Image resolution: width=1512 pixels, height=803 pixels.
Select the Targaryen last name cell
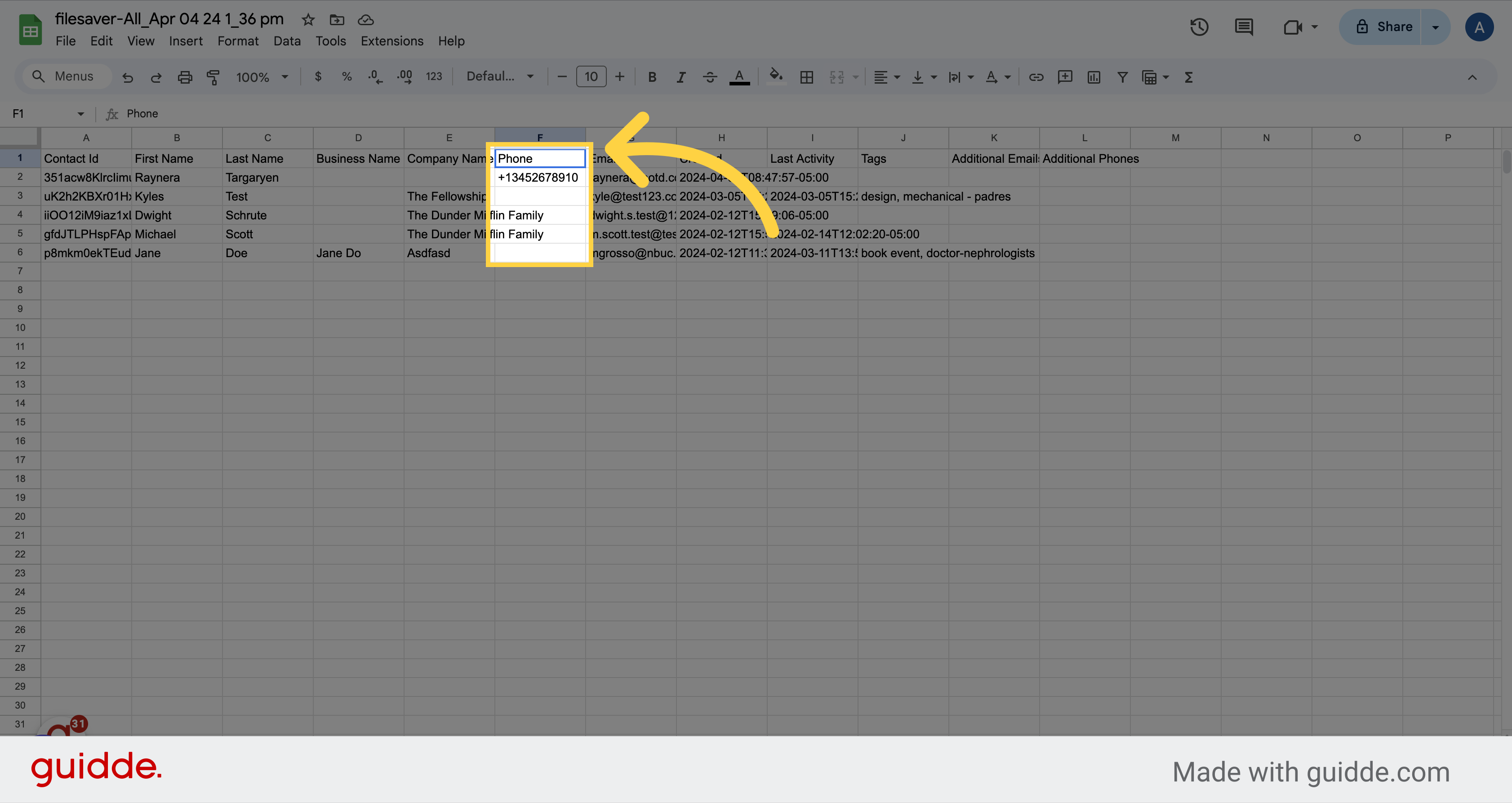(x=267, y=177)
